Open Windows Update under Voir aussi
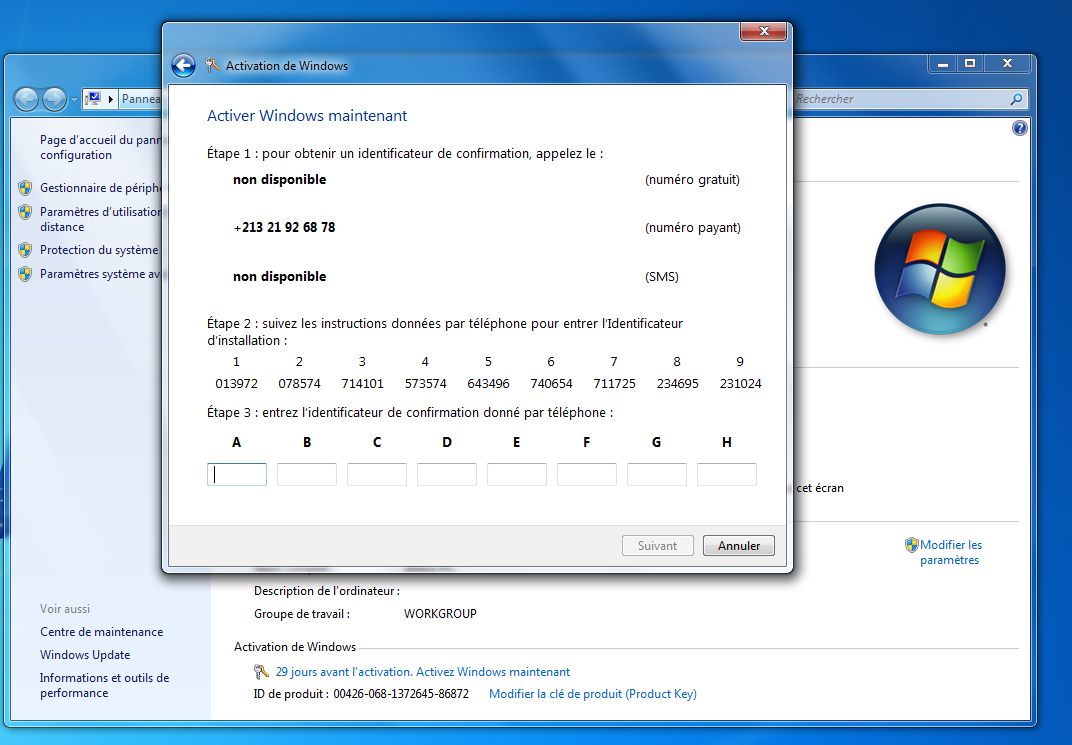 85,655
